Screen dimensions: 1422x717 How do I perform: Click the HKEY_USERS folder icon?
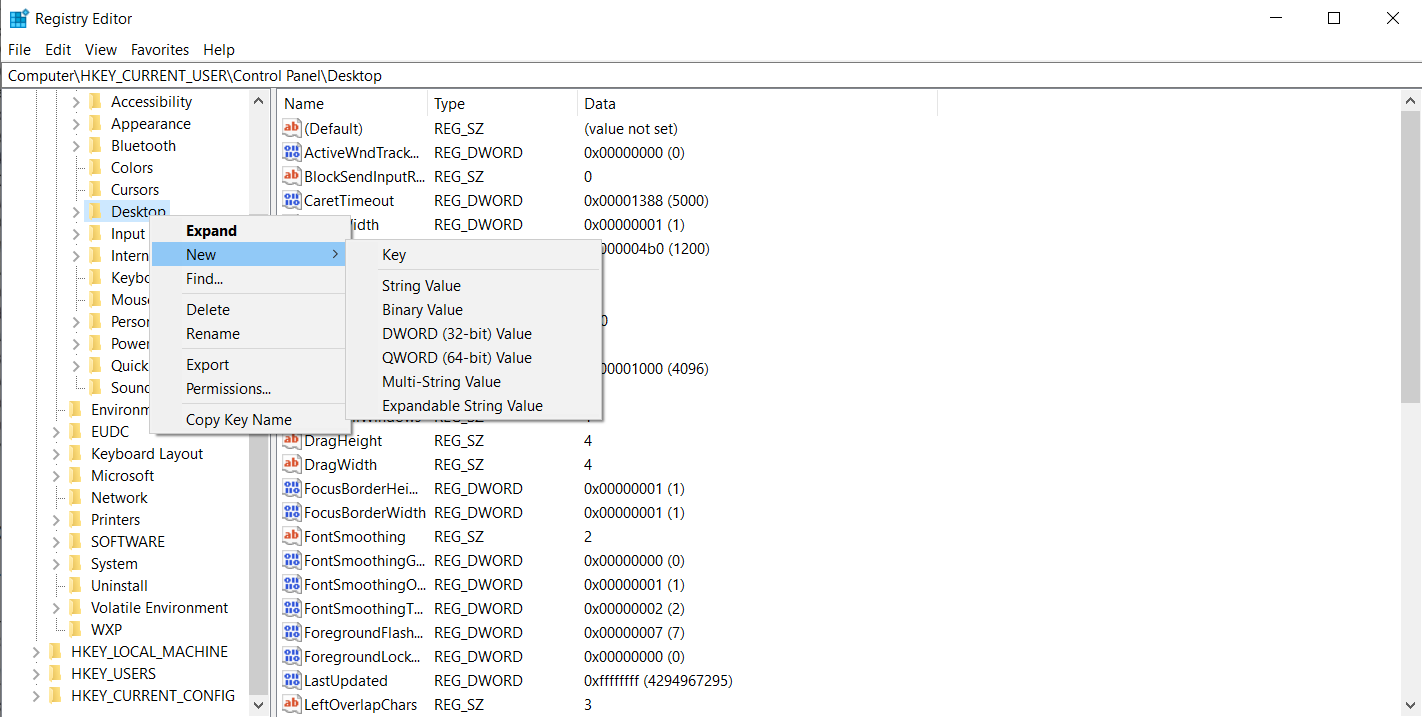[x=56, y=673]
